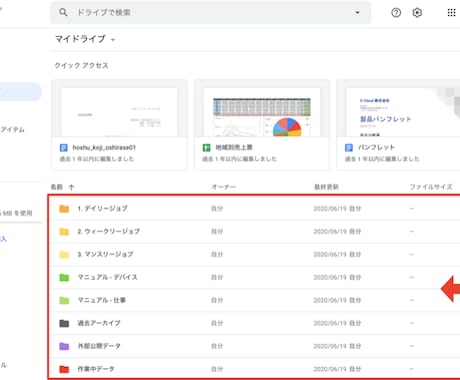Select the 外部公開データ folder name
This screenshot has width=460, height=380.
(99, 346)
